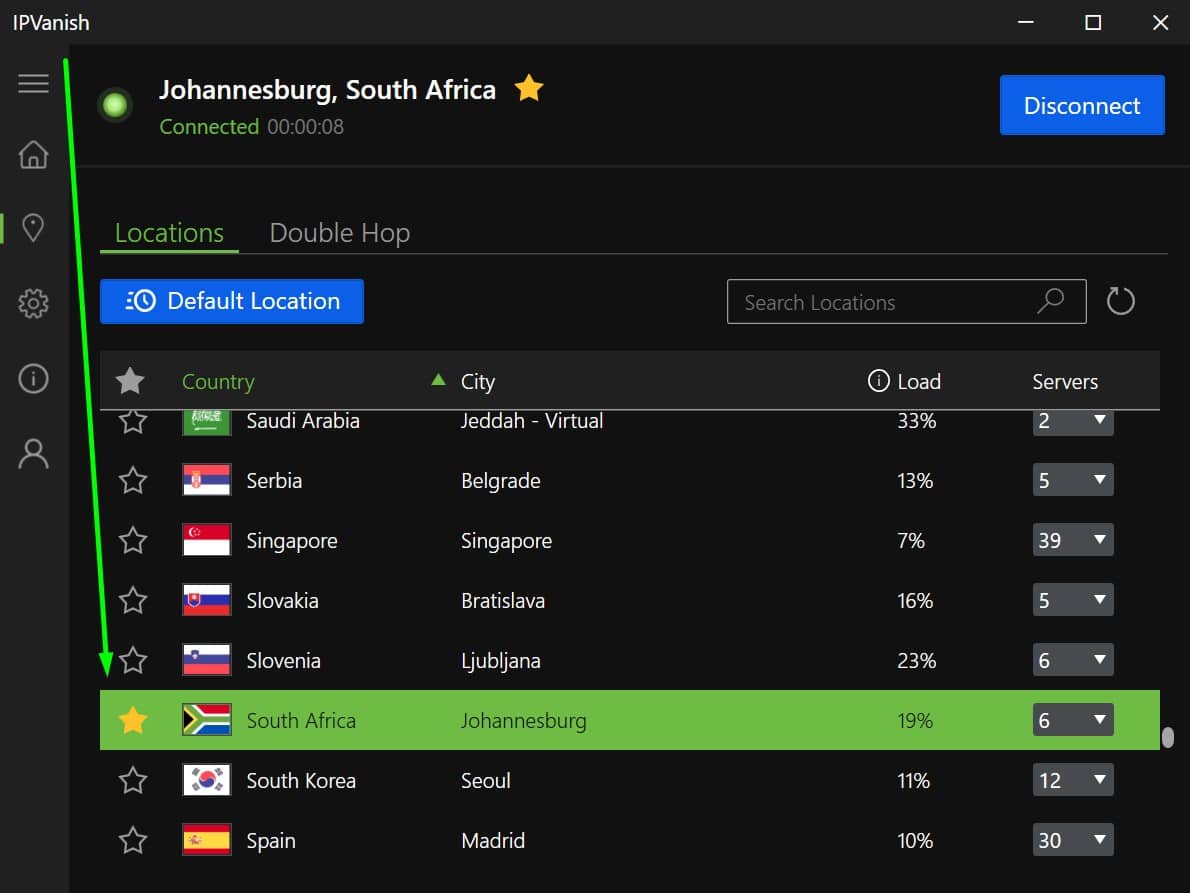Select the Bratislava city cell
Screen dimensions: 1190x893
point(503,600)
